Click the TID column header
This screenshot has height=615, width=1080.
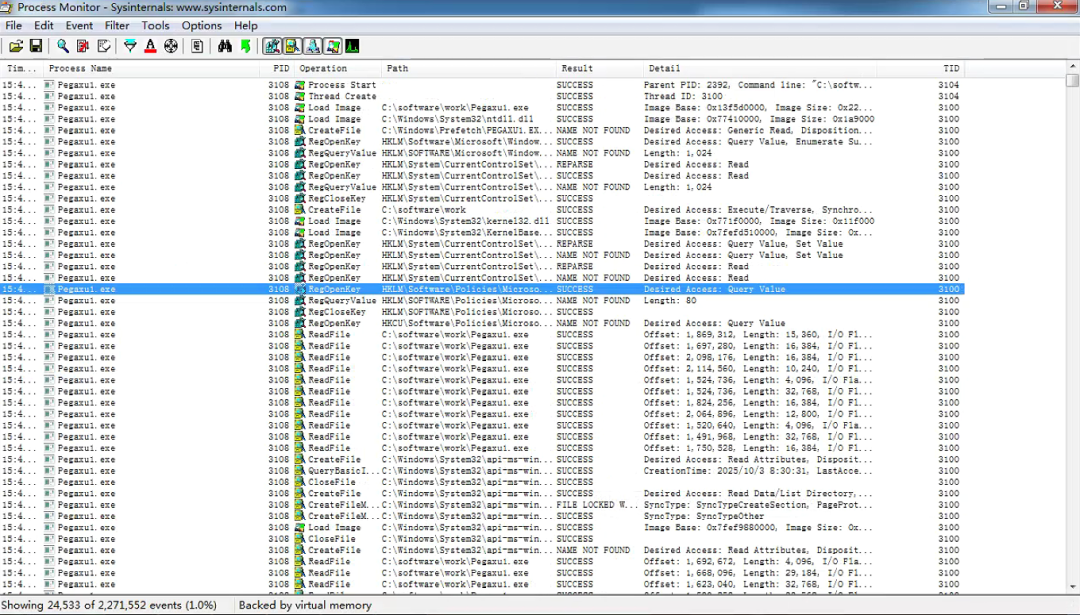click(x=920, y=68)
